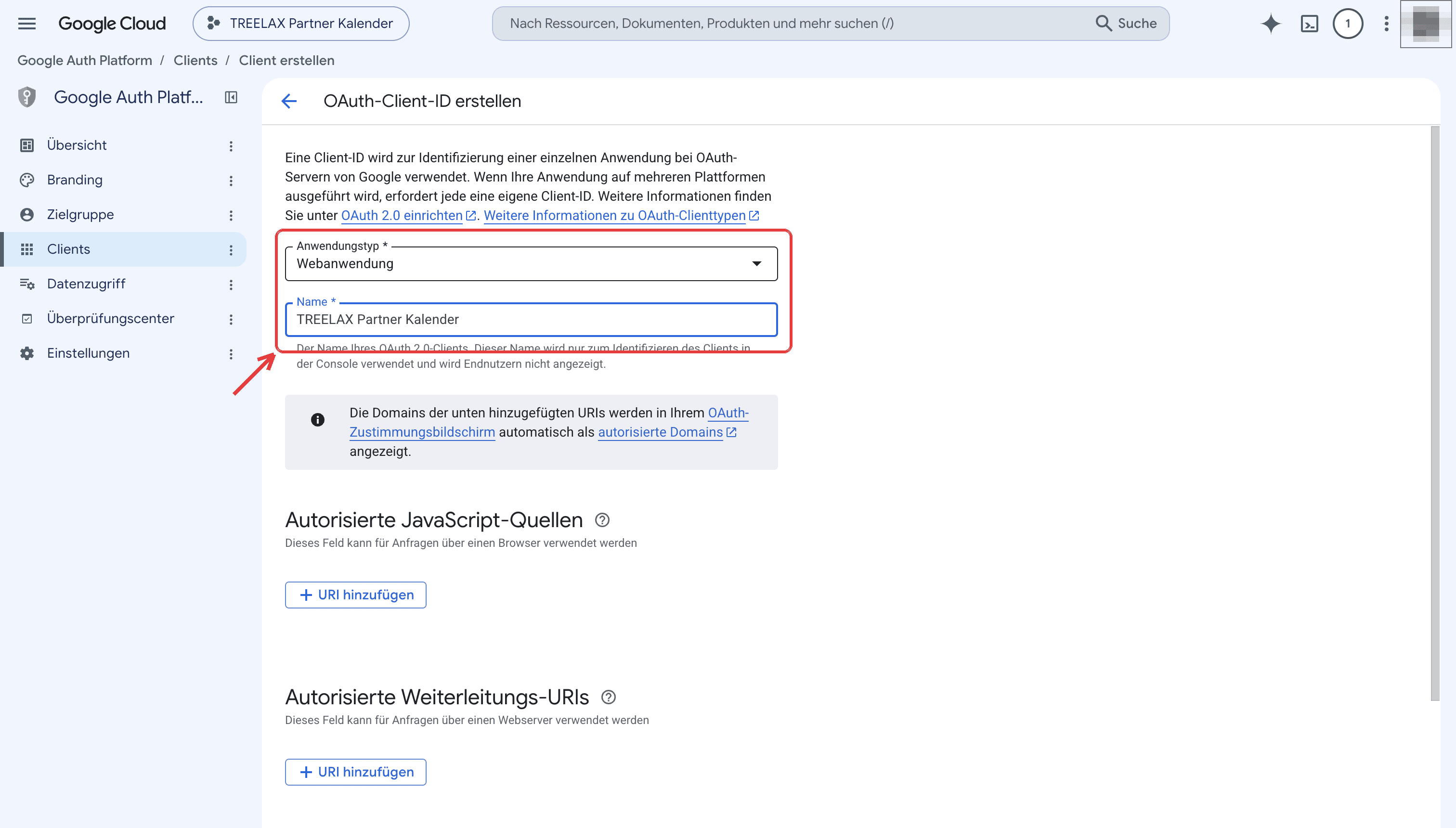Open the three-dot menu for Überprüfungscenter
1456x828 pixels.
(x=231, y=320)
